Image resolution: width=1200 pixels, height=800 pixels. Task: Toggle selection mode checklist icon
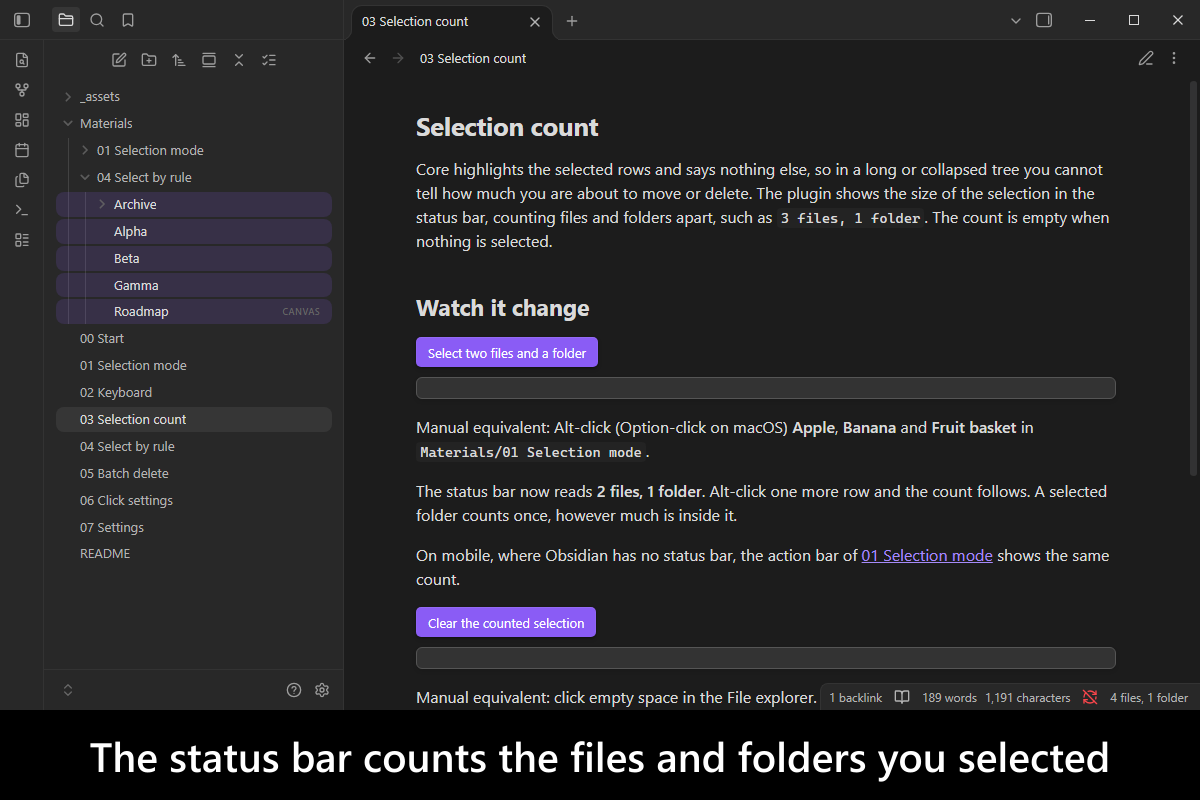coord(269,60)
